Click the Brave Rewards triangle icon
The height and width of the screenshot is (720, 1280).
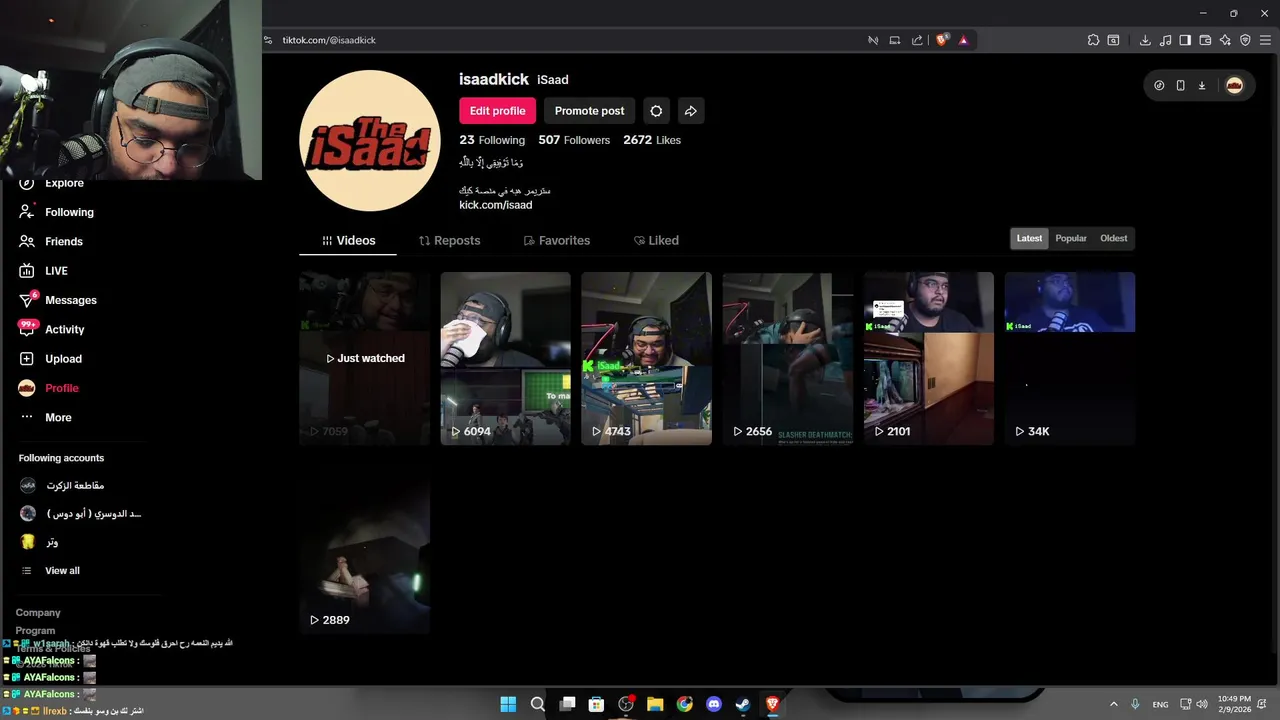click(963, 40)
